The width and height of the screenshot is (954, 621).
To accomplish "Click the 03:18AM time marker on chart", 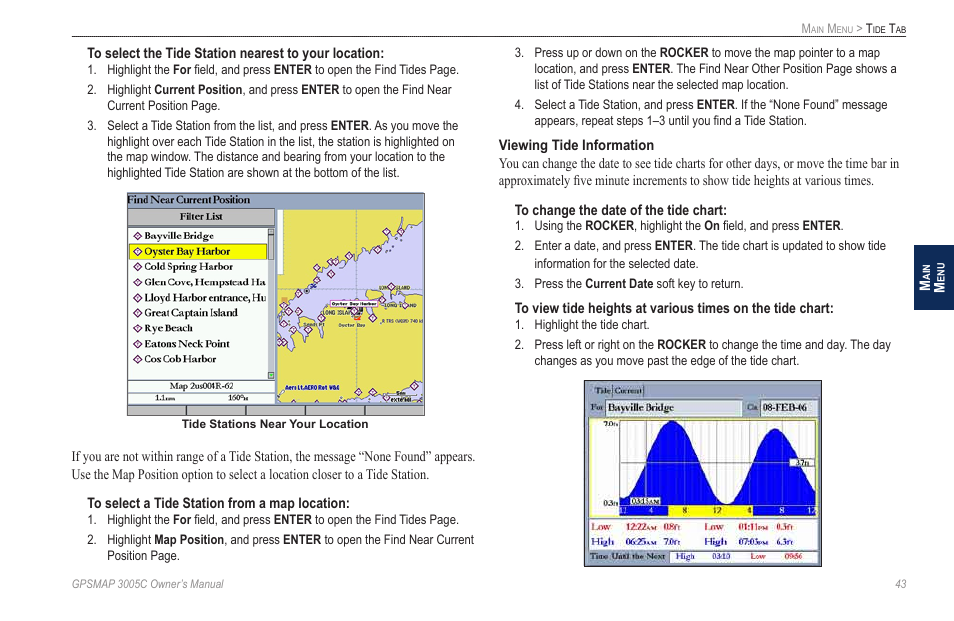I will 645,501.
